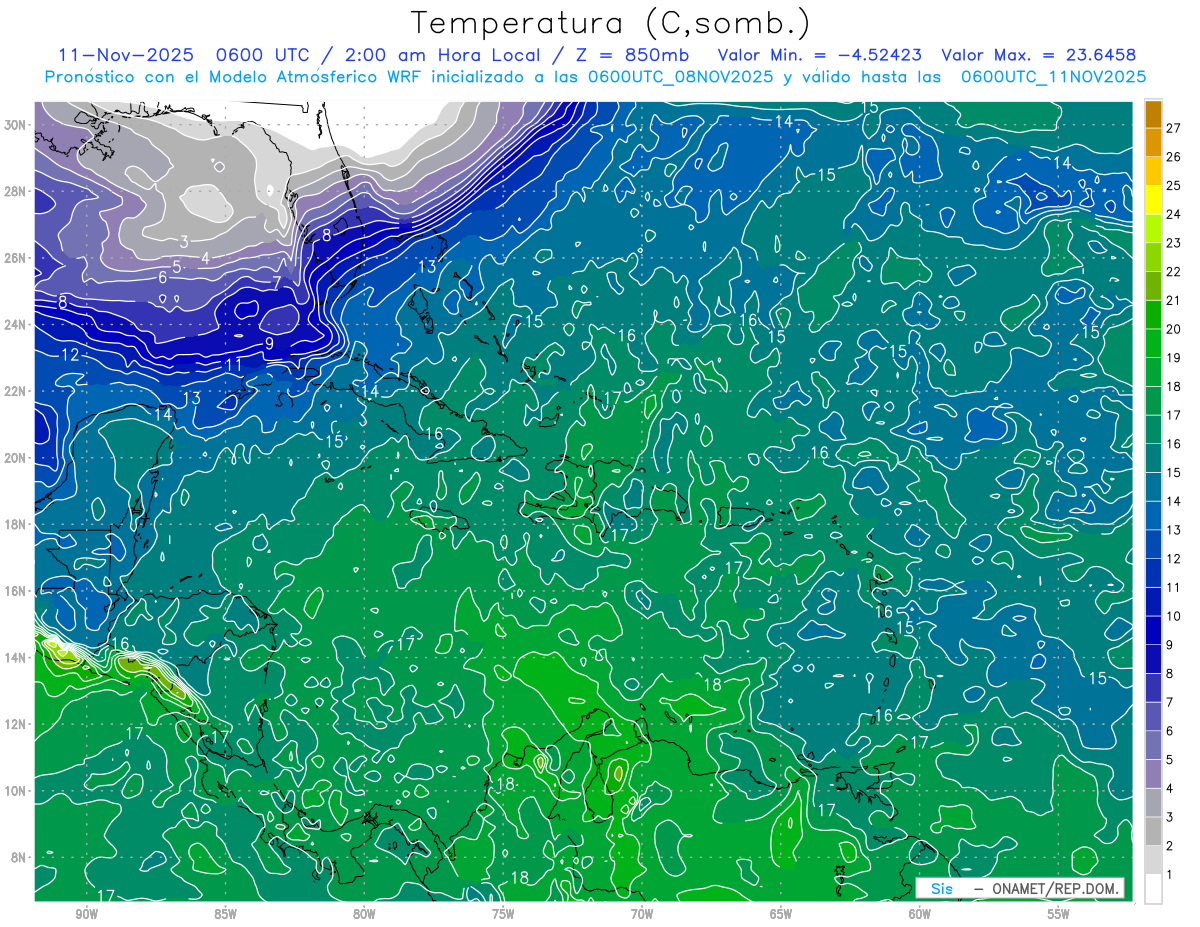Screen dimensions: 1200x927
Task: Click the blue 'Sis' label
Action: [x=941, y=888]
